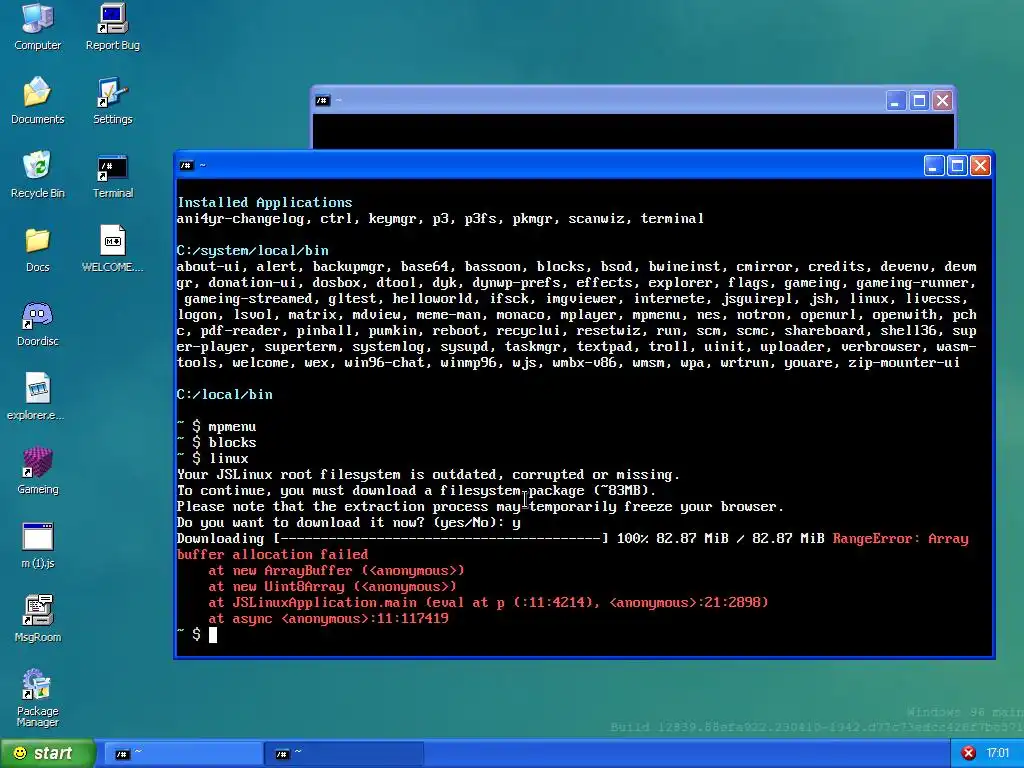Launch the Terminal desktop shortcut
Screen dimensions: 1024x768
click(112, 174)
